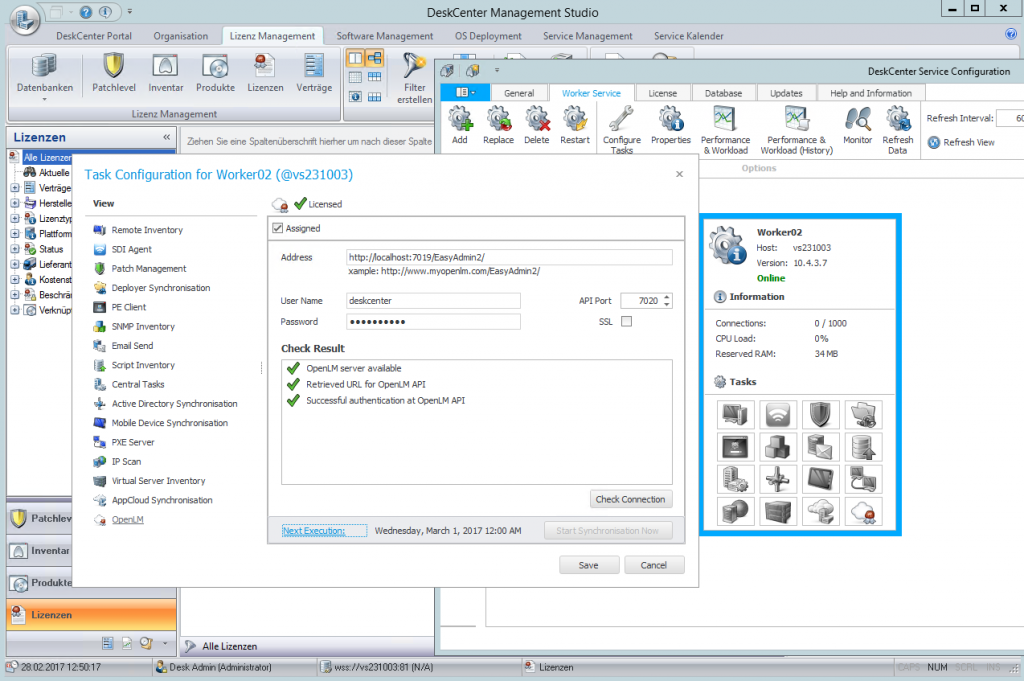
Task: Click the Add worker icon
Action: click(460, 120)
